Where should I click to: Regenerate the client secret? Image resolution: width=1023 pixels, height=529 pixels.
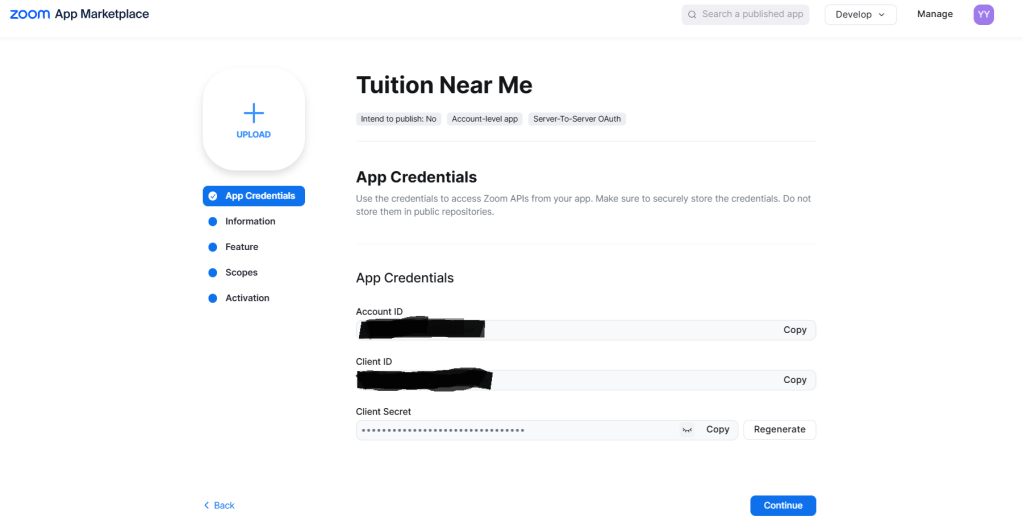(779, 430)
